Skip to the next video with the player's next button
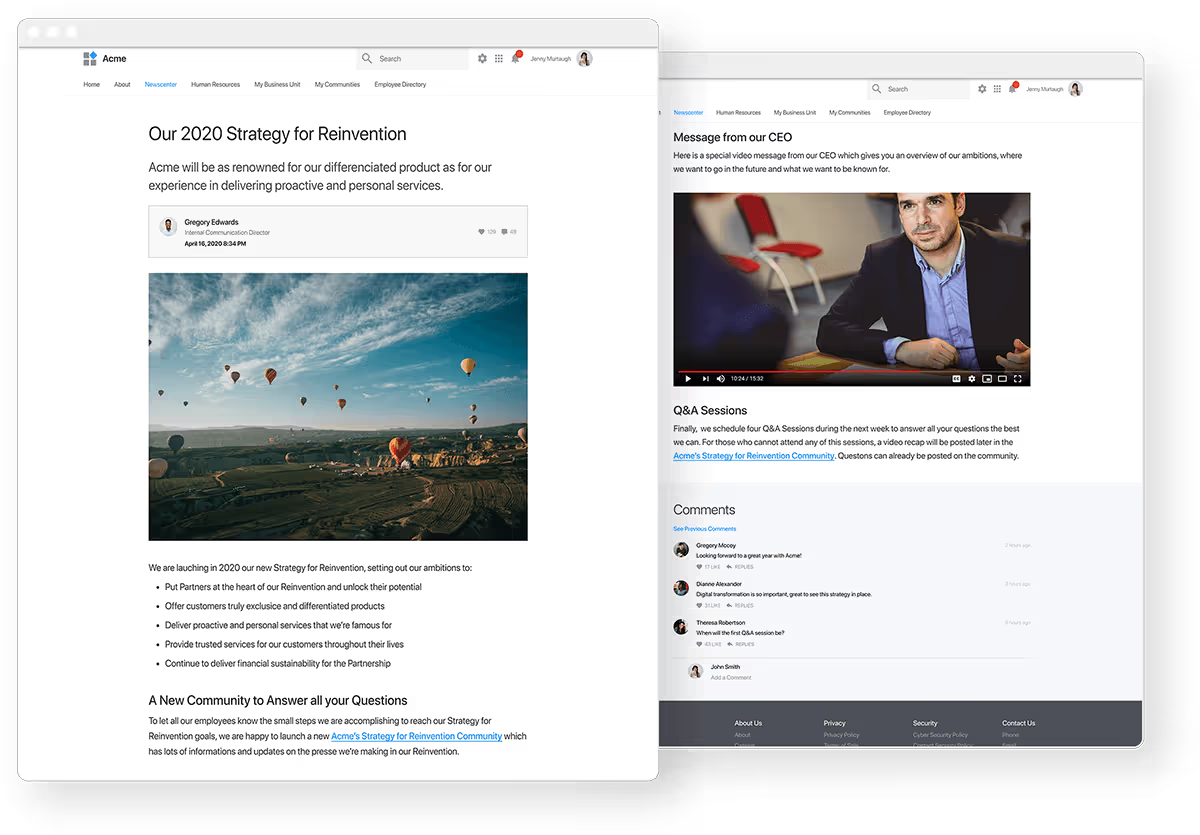The image size is (1200, 835). (x=705, y=379)
